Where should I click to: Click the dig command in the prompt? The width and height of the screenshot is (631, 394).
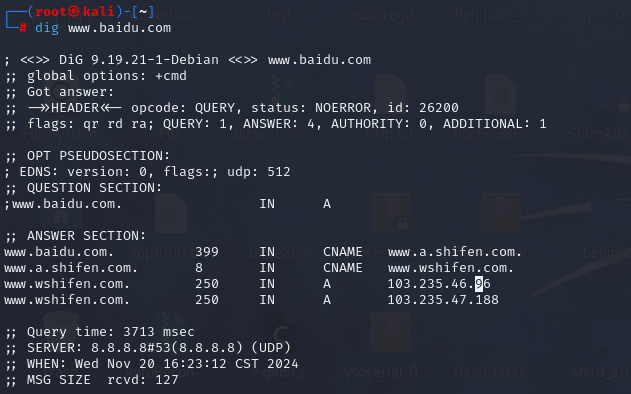(47, 28)
